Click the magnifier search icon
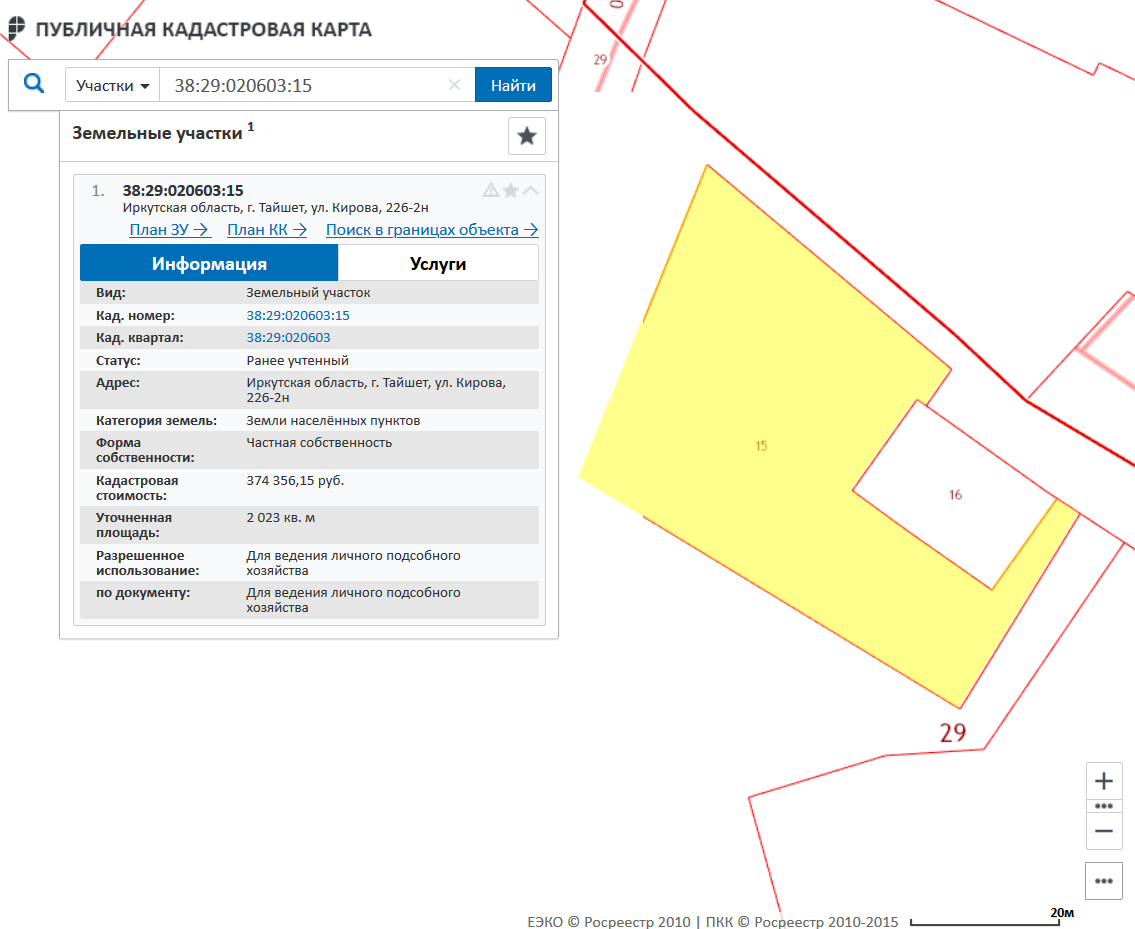The width and height of the screenshot is (1135, 929). [x=34, y=84]
